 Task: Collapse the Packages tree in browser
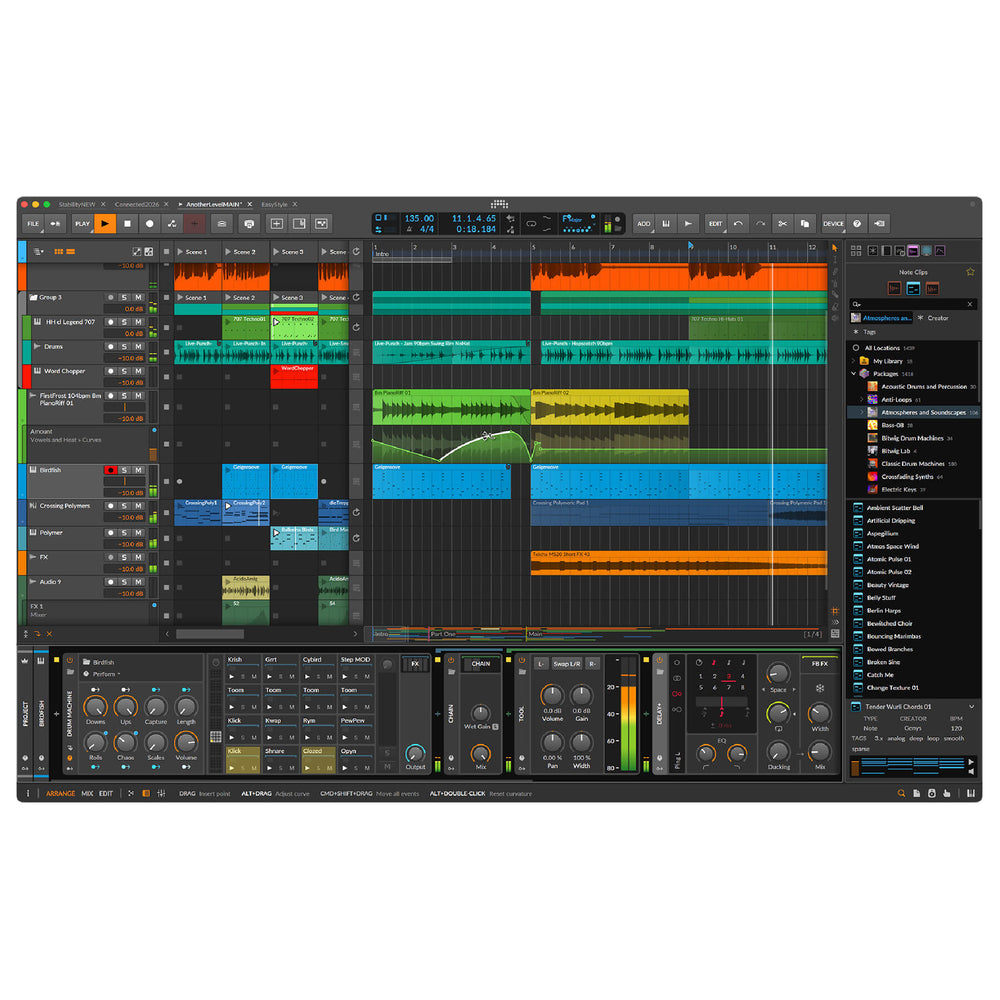[x=853, y=374]
